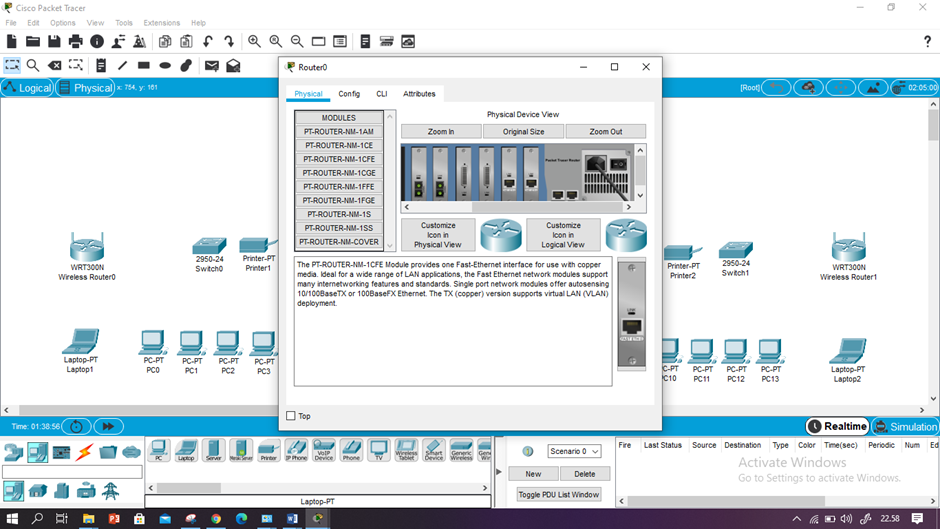Open the Options menu
This screenshot has height=529, width=940.
pos(62,23)
